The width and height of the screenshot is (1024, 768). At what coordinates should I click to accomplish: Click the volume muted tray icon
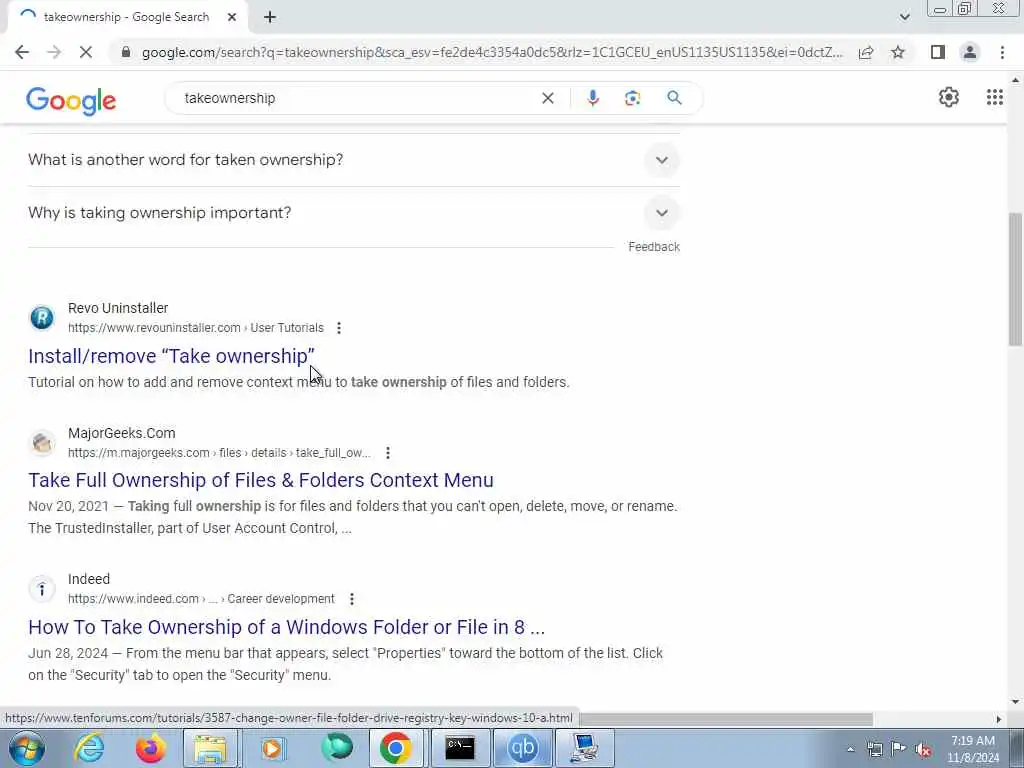[923, 749]
